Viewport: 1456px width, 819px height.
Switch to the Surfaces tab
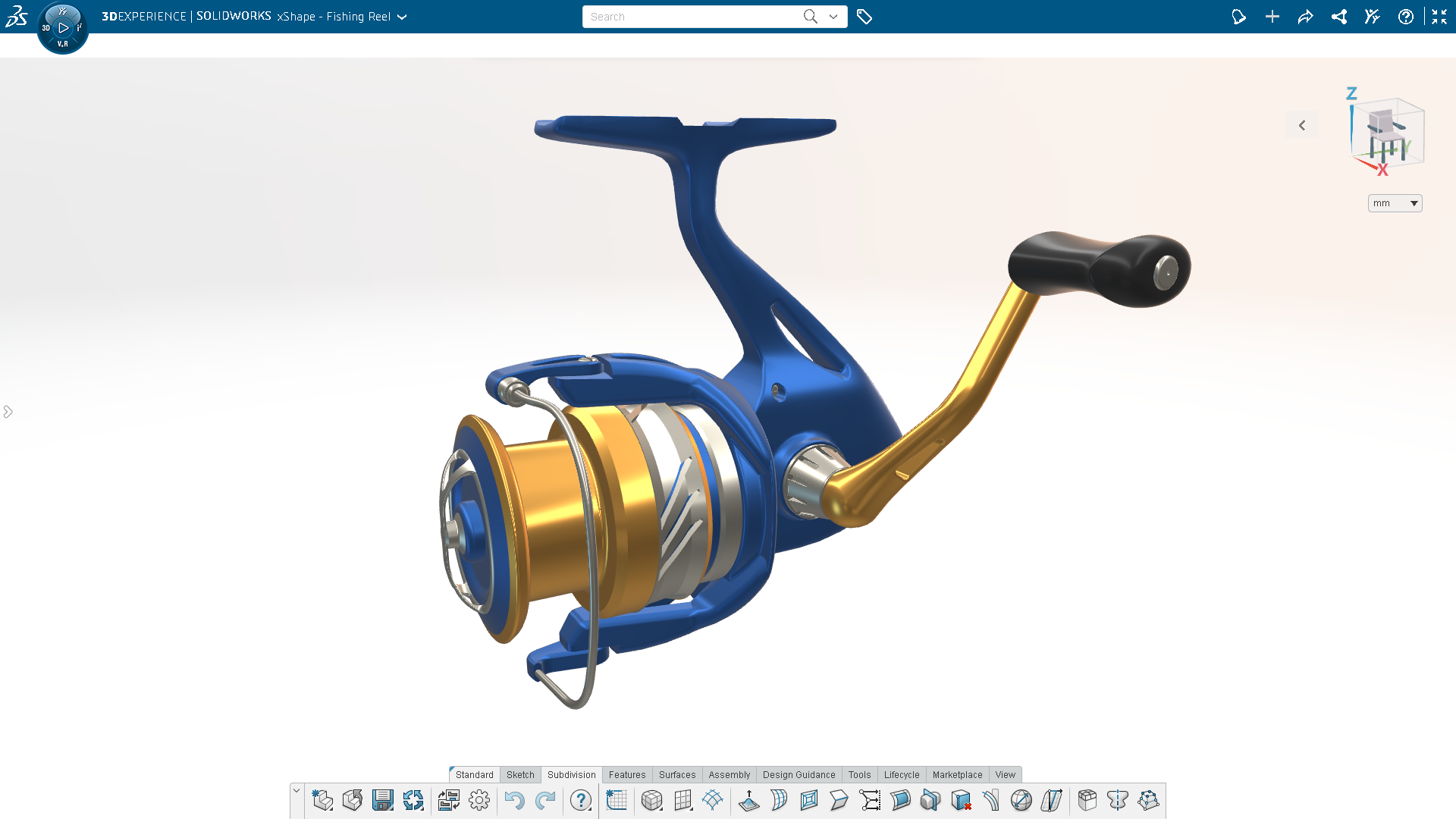(676, 775)
